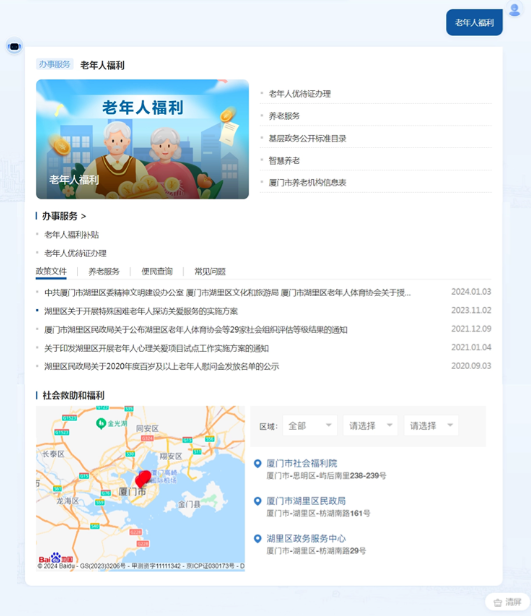Click the chatbot robot avatar icon
This screenshot has width=531, height=616.
point(15,46)
